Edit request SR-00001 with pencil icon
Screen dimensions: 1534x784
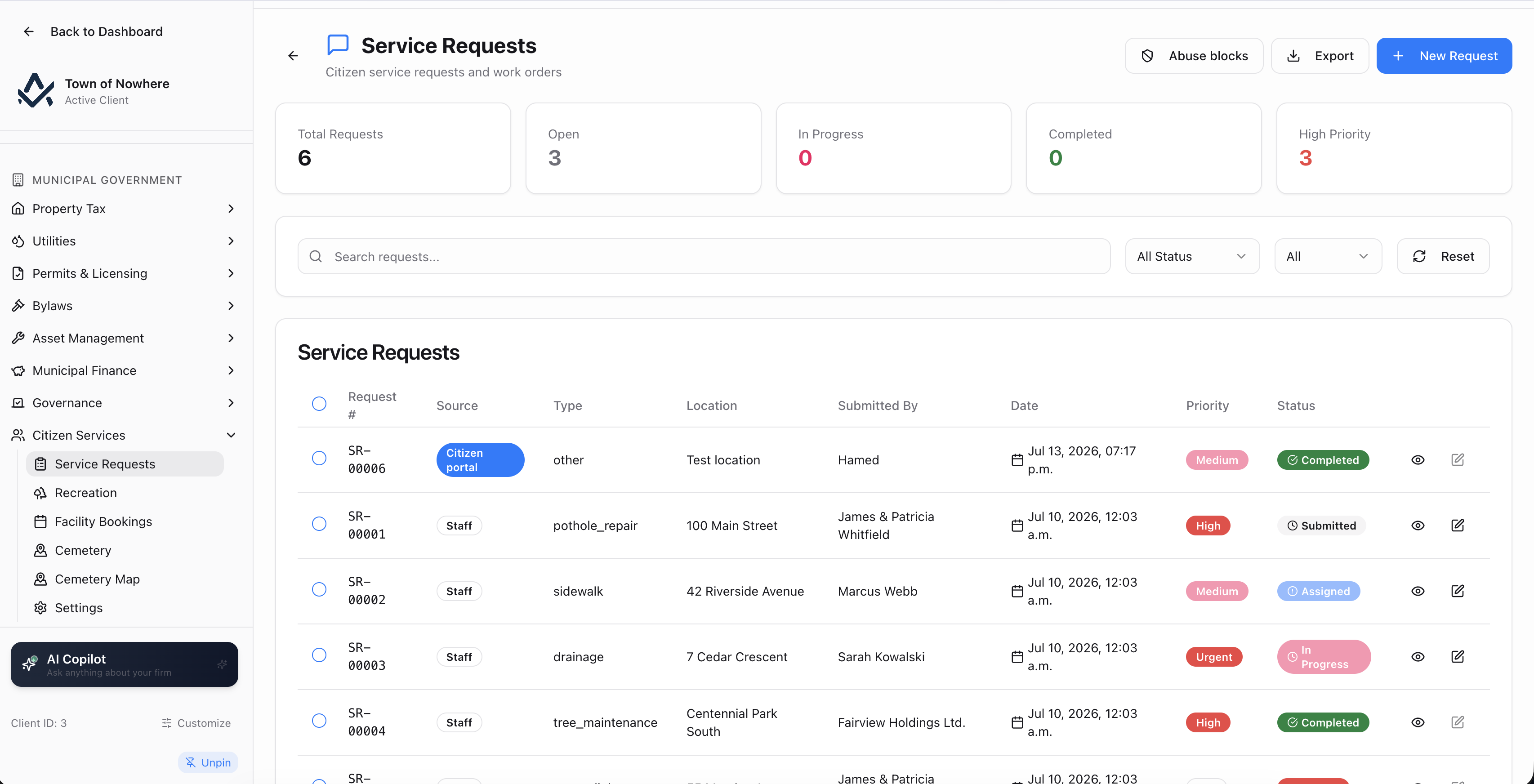1457,525
